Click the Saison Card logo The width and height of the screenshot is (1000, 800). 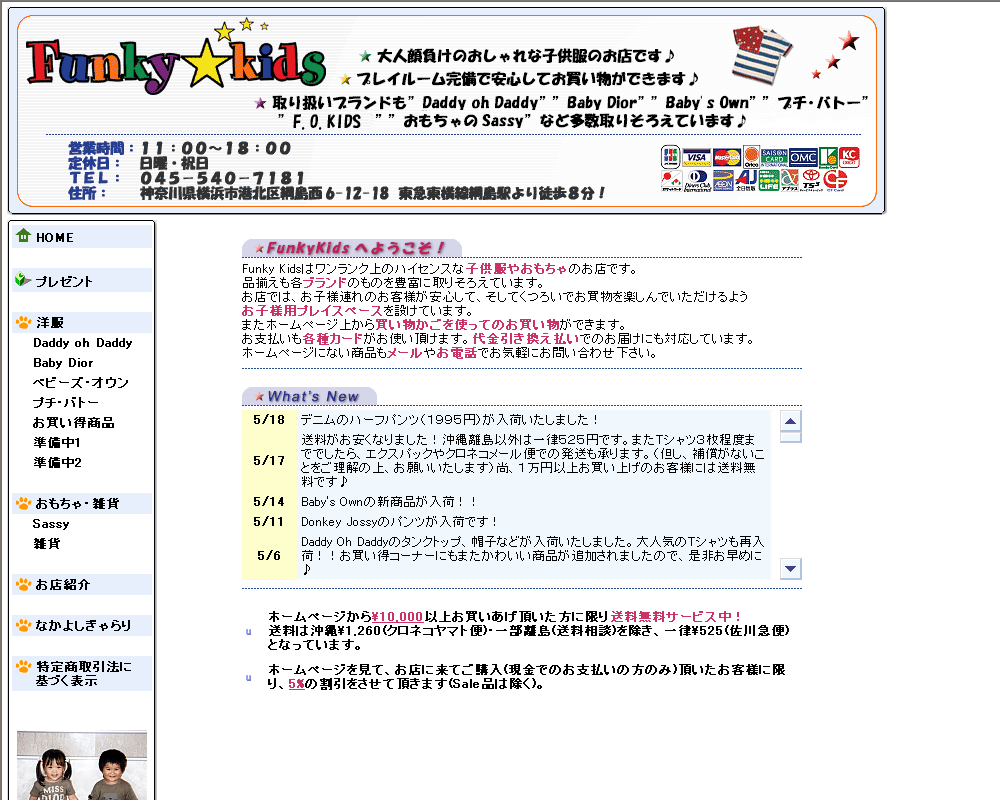point(774,158)
